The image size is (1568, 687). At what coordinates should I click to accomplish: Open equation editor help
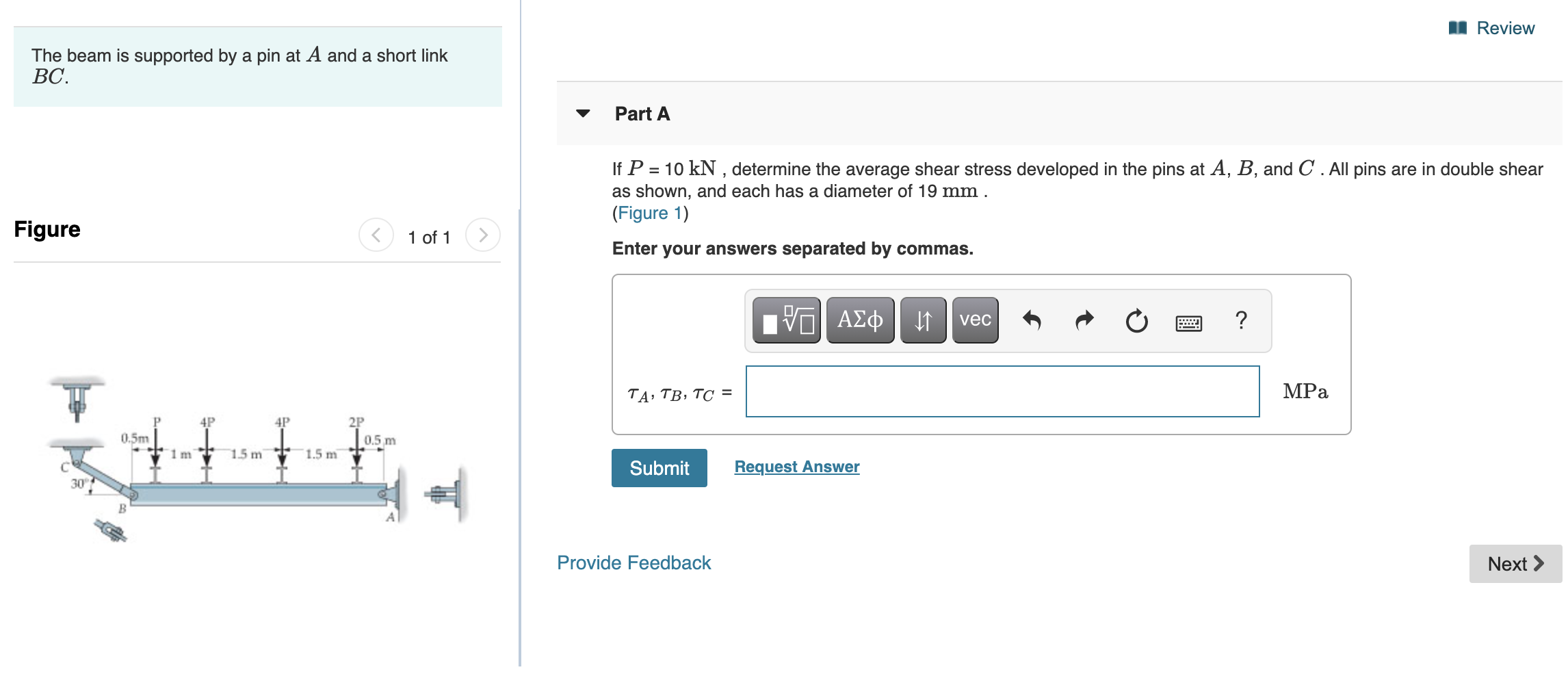[1242, 319]
